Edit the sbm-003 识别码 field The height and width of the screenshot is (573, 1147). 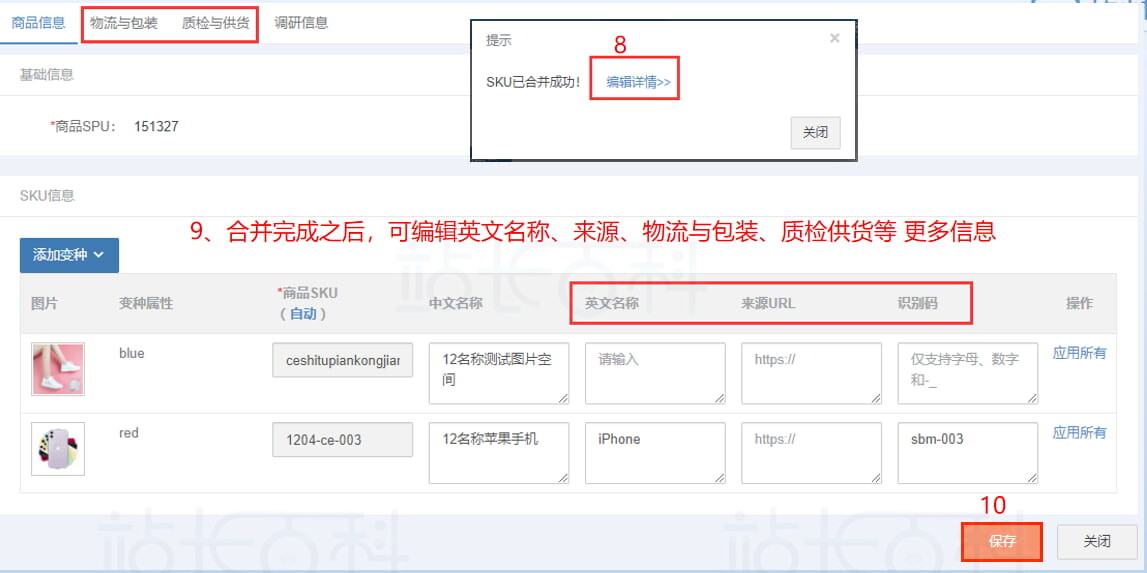[x=968, y=452]
